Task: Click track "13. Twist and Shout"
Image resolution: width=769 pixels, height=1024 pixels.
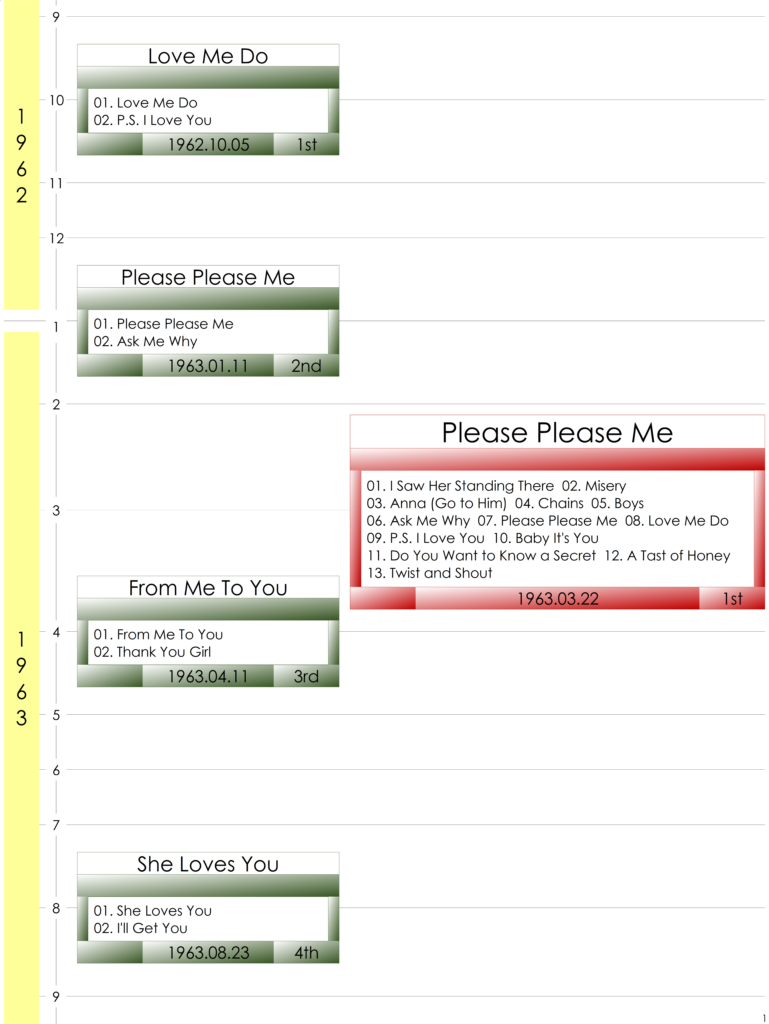Action: point(430,574)
